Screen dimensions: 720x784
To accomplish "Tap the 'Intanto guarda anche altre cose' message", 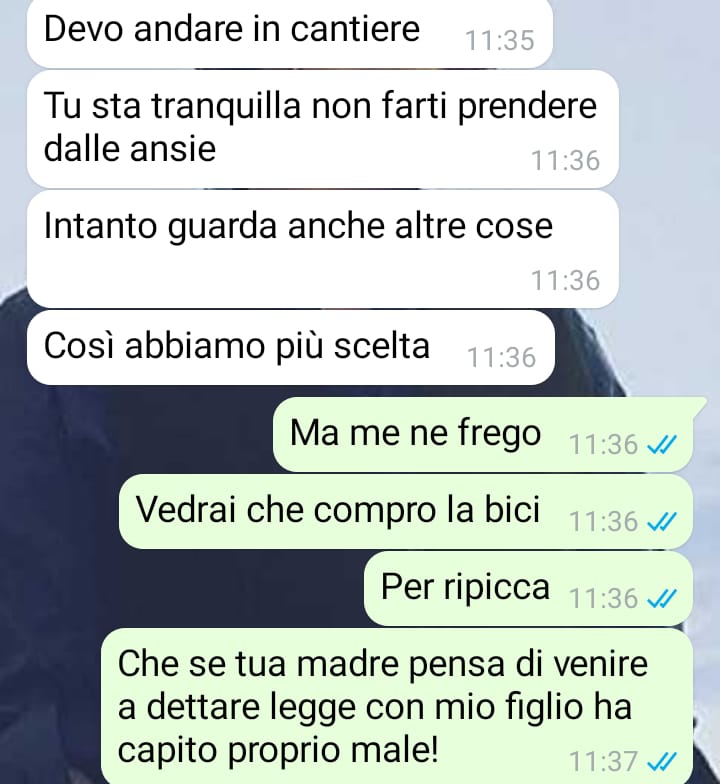I will [322, 249].
